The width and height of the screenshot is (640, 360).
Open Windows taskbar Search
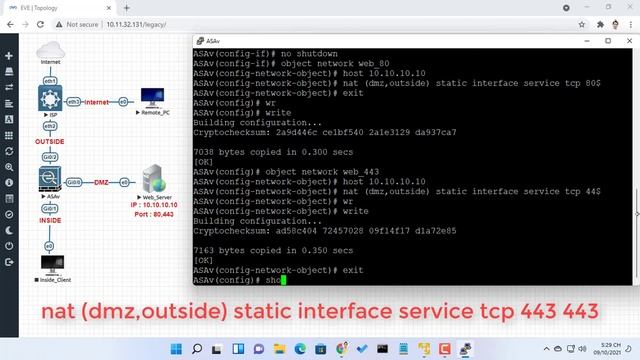click(197, 349)
